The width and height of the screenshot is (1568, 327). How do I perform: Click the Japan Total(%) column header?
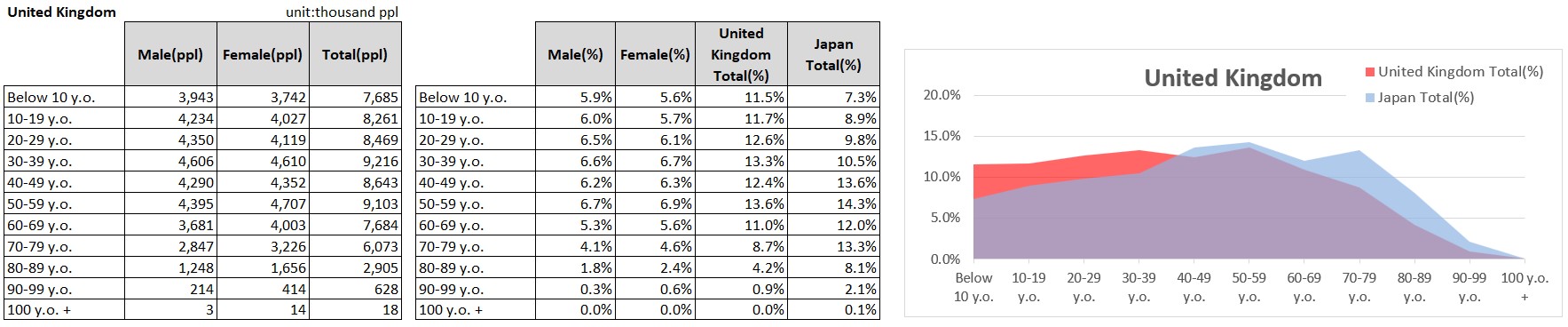point(833,54)
